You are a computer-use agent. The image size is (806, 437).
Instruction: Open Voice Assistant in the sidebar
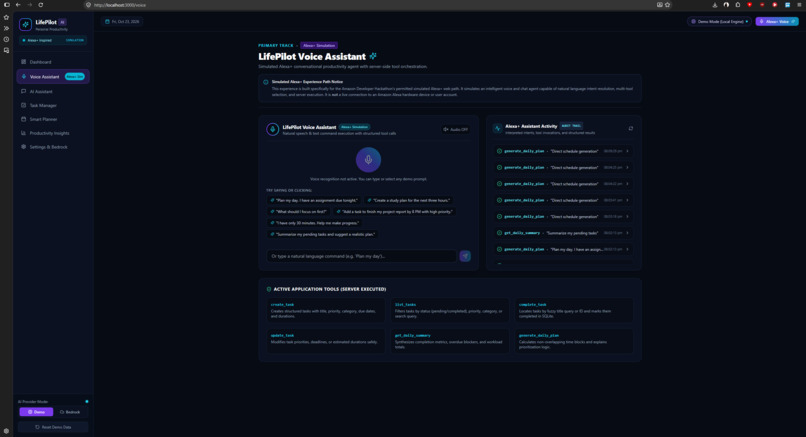click(x=53, y=77)
